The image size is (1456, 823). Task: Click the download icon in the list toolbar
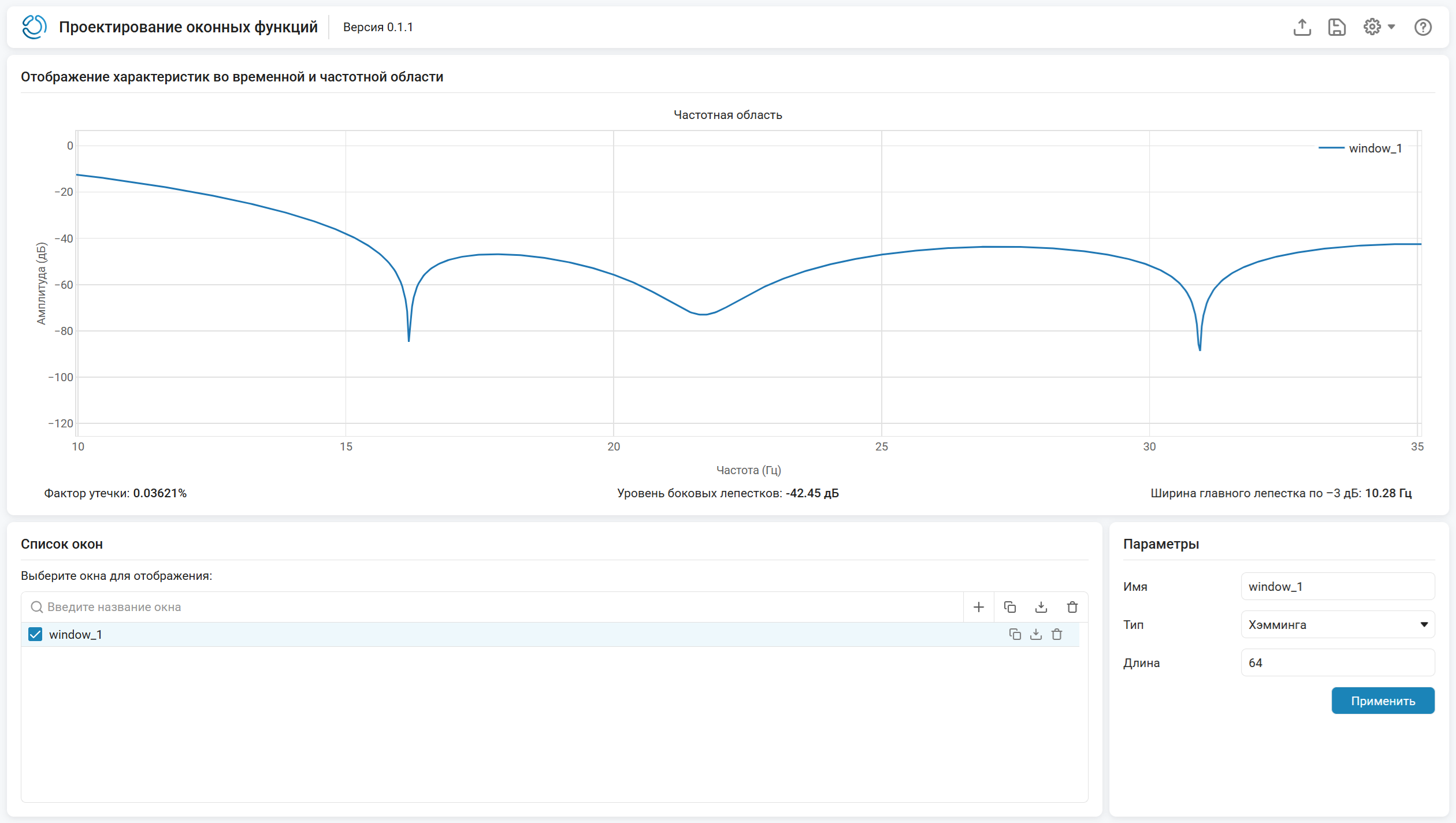[1041, 607]
